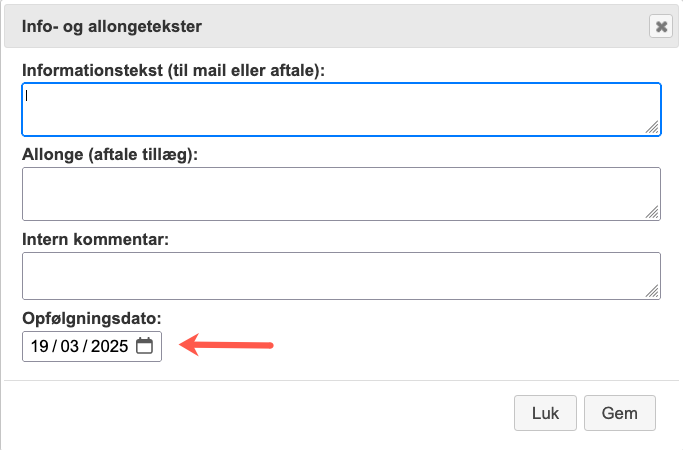Focus the Informationstekst text area

click(342, 109)
